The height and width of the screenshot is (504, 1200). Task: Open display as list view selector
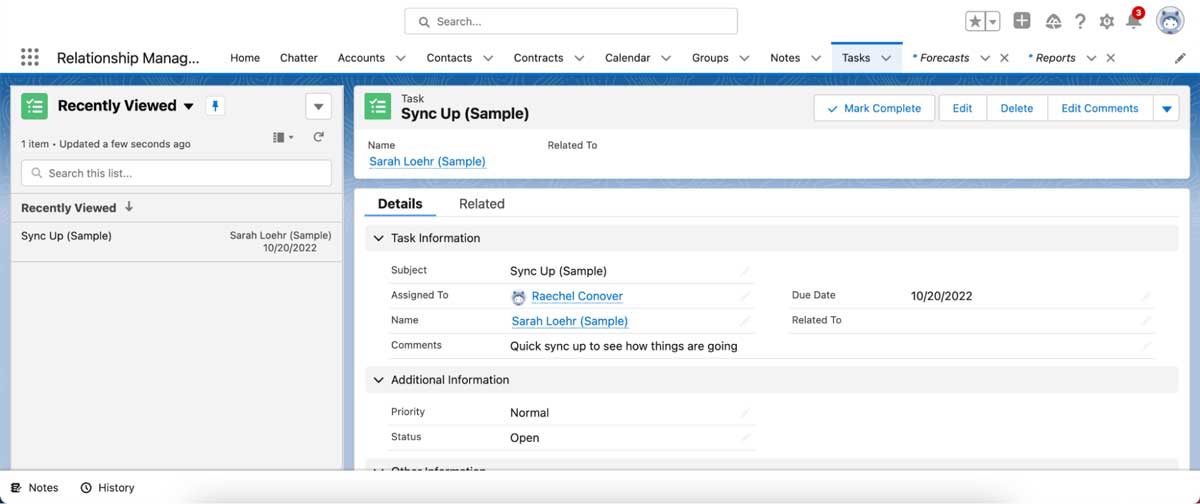click(x=283, y=137)
